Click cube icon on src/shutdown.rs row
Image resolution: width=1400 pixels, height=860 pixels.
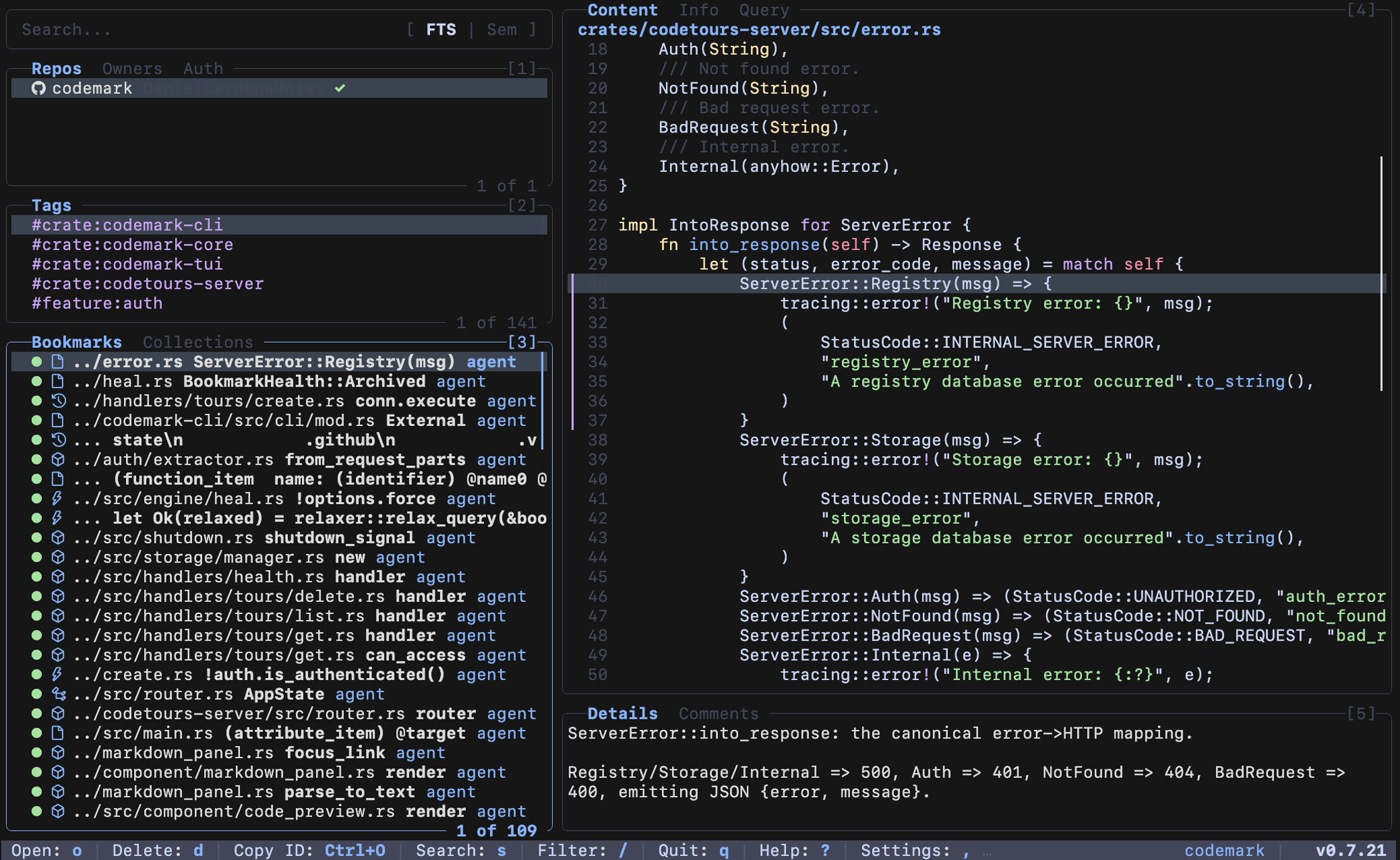[x=58, y=538]
